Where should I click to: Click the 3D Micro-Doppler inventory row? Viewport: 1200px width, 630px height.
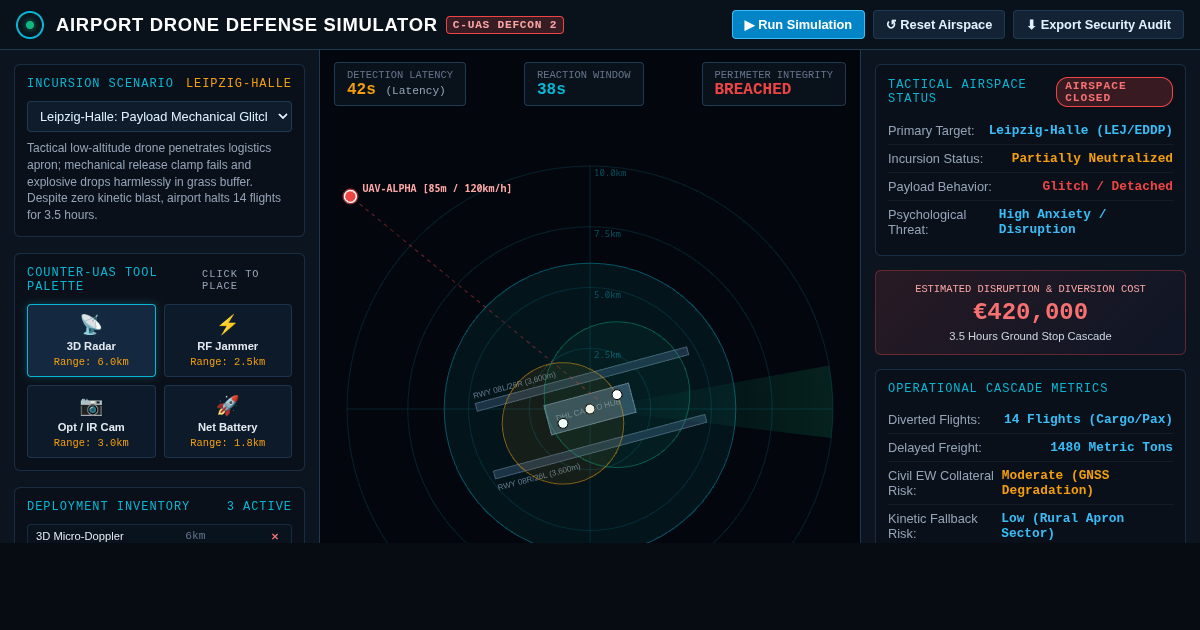coord(159,536)
